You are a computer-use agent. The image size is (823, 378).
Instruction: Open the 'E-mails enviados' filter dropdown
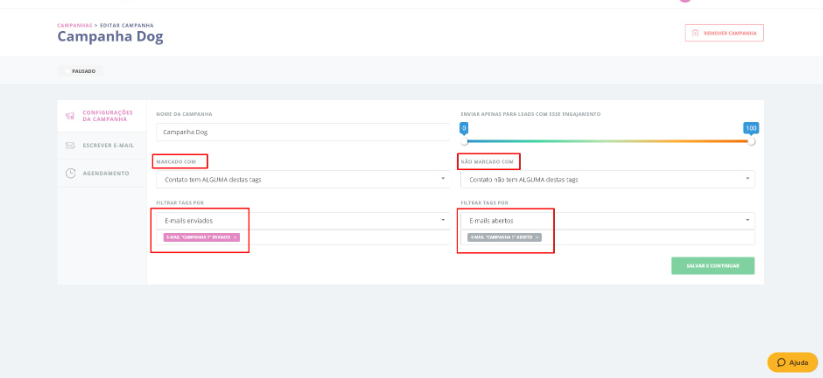[x=303, y=220]
